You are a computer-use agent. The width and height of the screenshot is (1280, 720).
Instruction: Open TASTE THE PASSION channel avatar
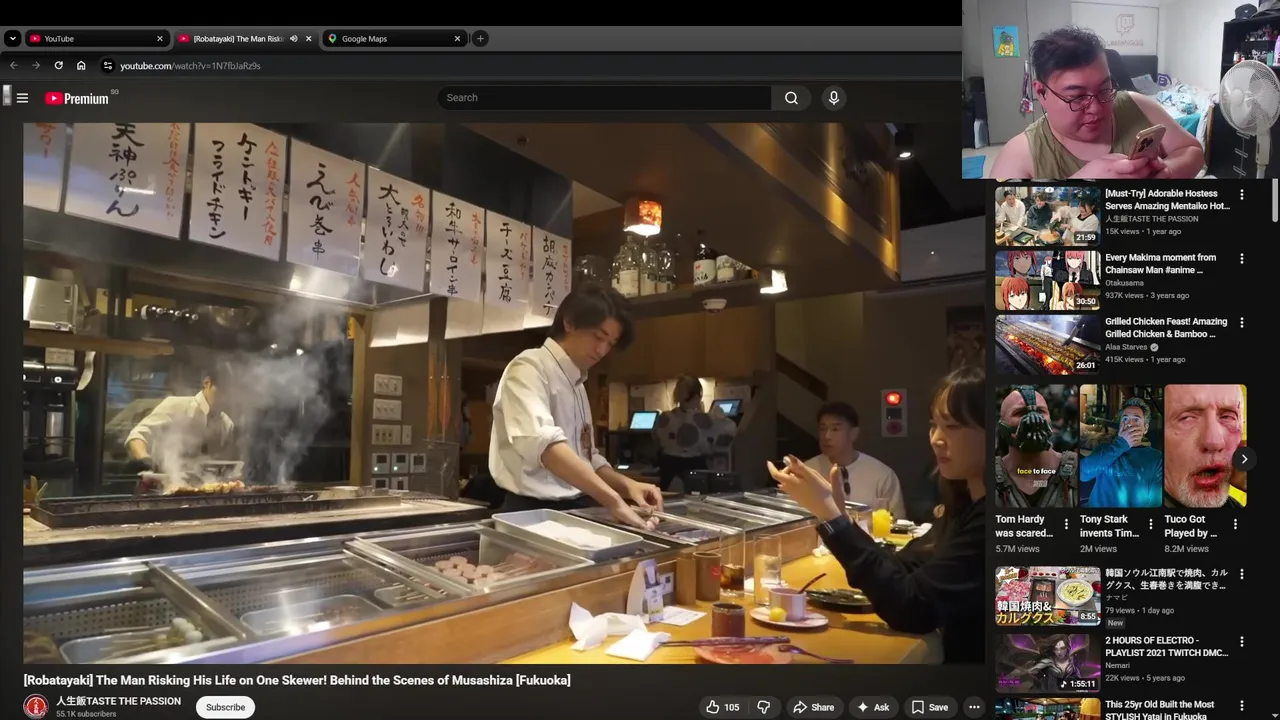[36, 706]
